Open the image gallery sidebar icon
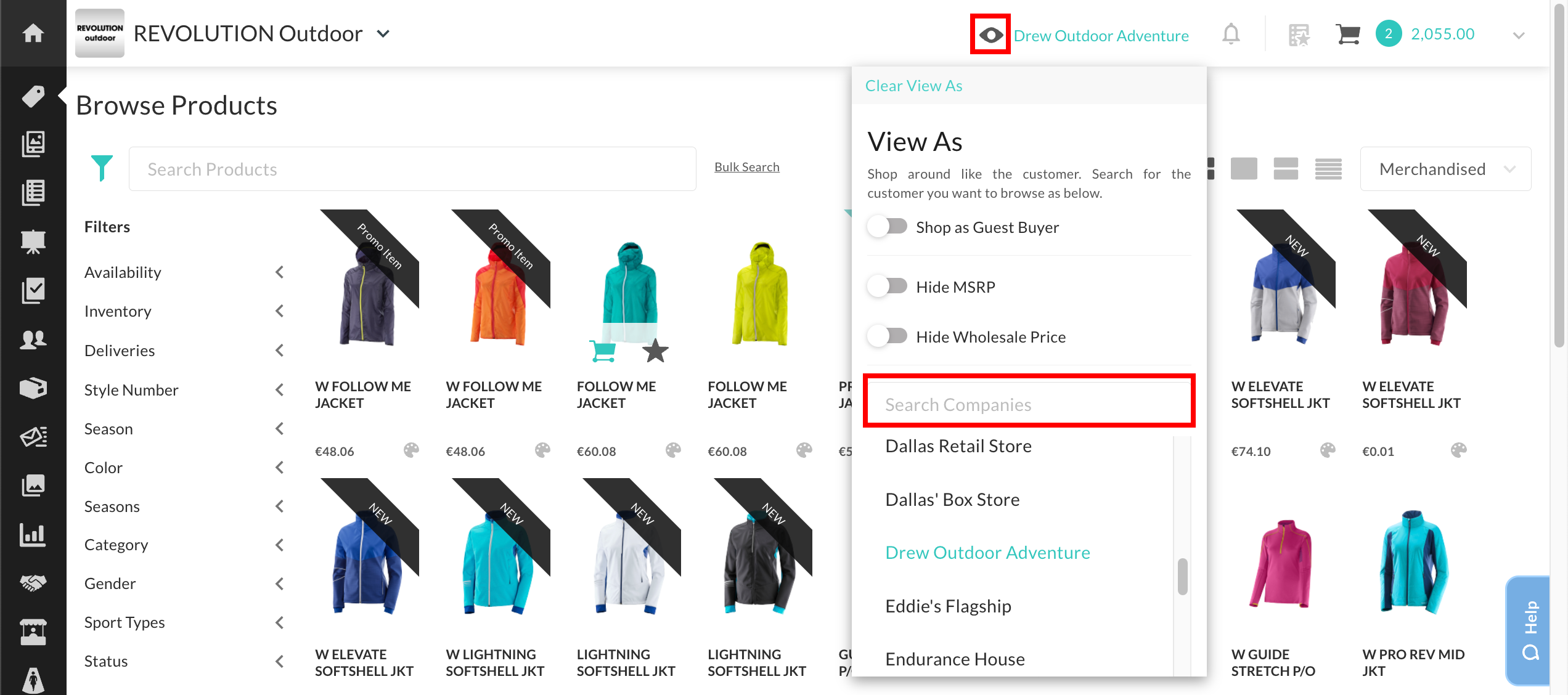1568x695 pixels. point(33,486)
